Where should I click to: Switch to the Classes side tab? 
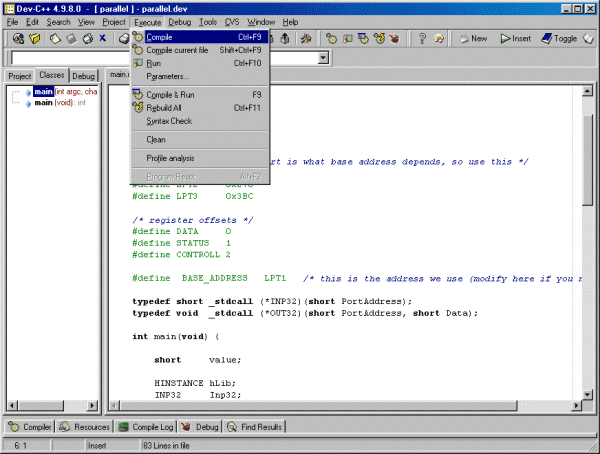tap(52, 75)
